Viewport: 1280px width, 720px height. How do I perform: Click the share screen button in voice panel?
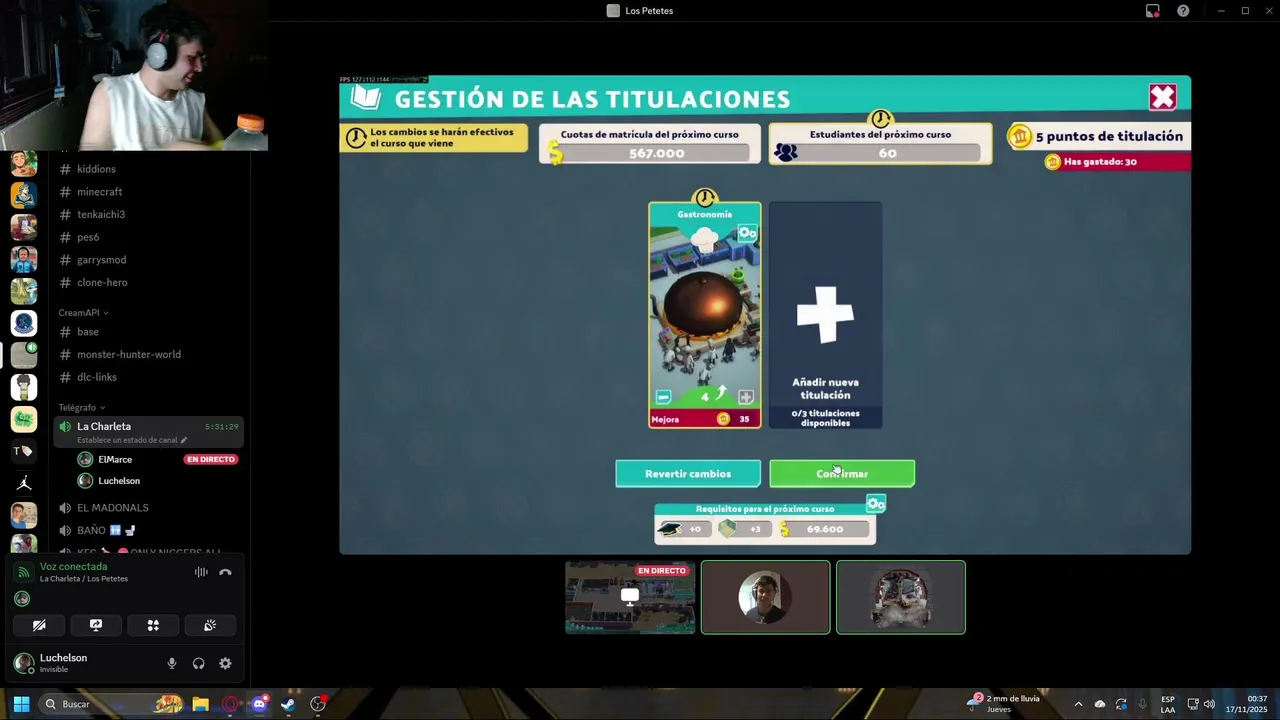tap(96, 625)
